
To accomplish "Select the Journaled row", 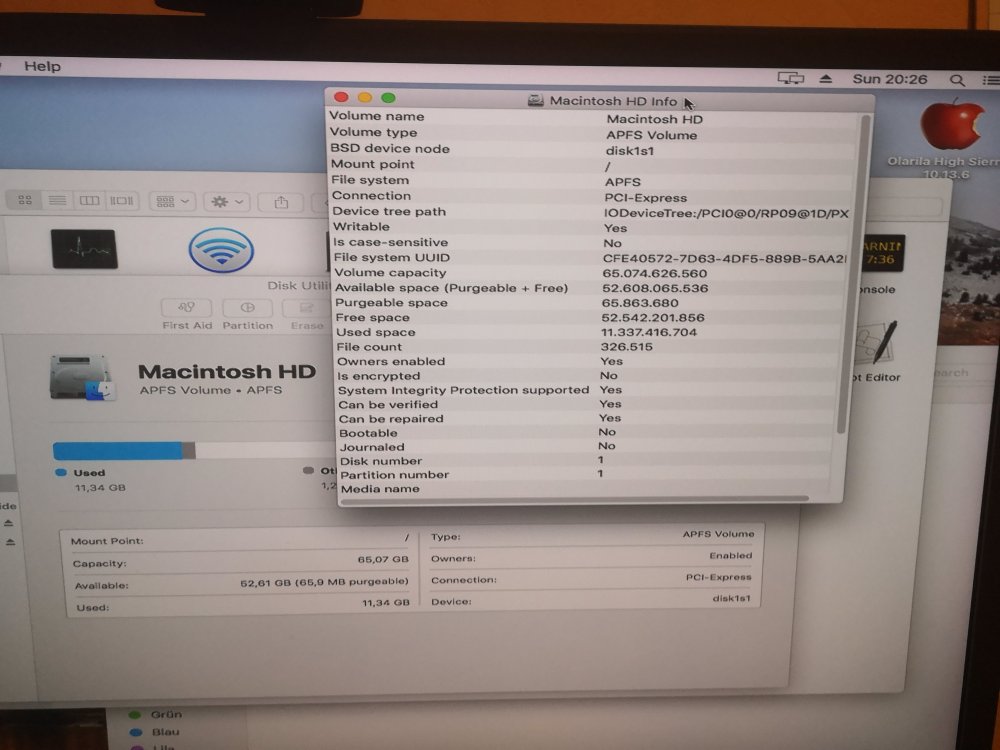I will [585, 446].
